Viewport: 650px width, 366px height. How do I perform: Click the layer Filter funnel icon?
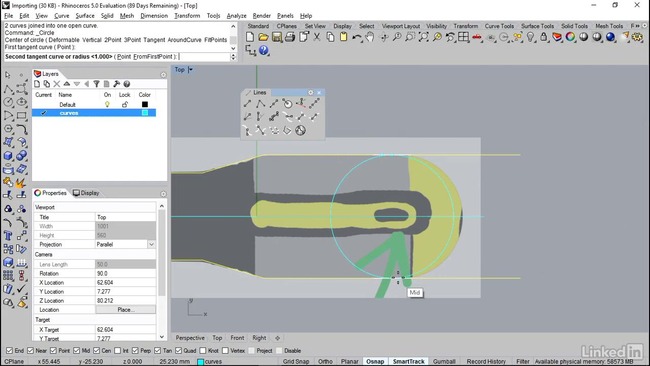[96, 84]
